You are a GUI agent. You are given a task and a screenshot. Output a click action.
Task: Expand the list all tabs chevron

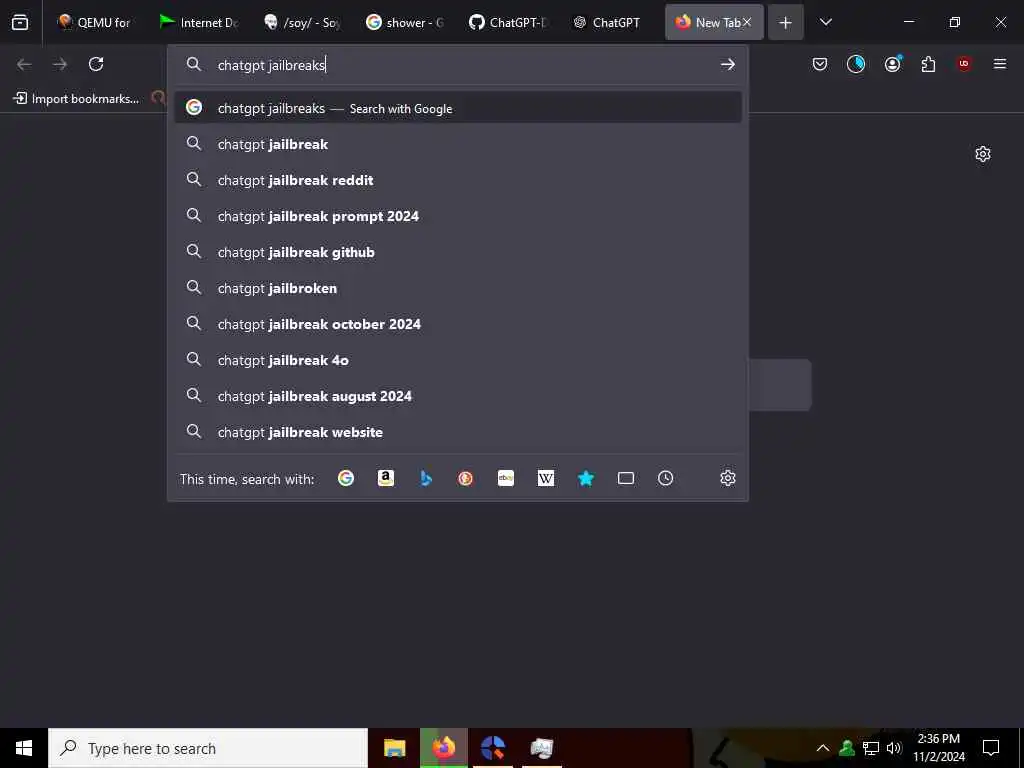pyautogui.click(x=825, y=22)
